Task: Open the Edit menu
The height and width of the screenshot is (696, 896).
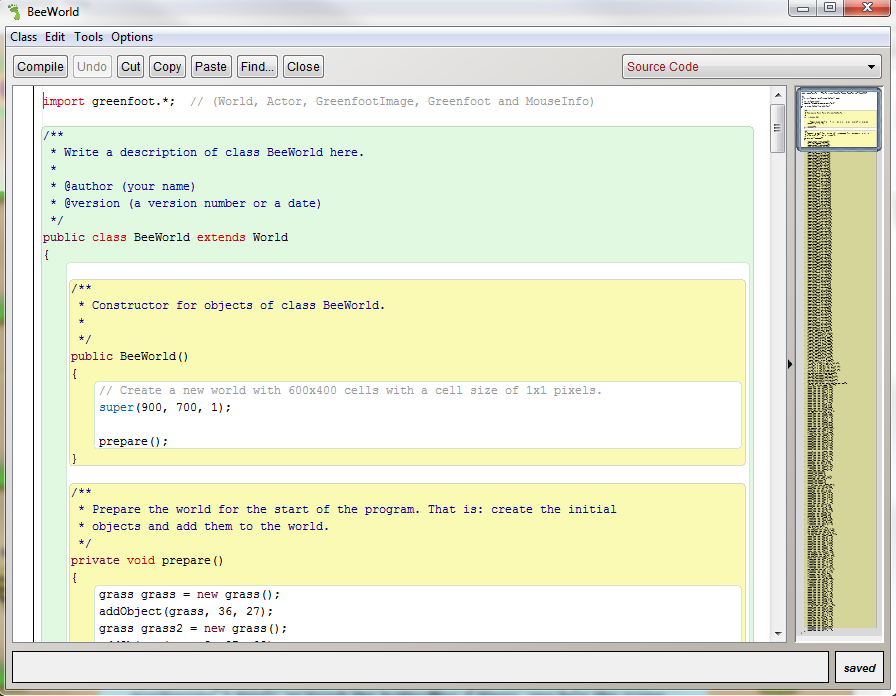Action: coord(55,37)
